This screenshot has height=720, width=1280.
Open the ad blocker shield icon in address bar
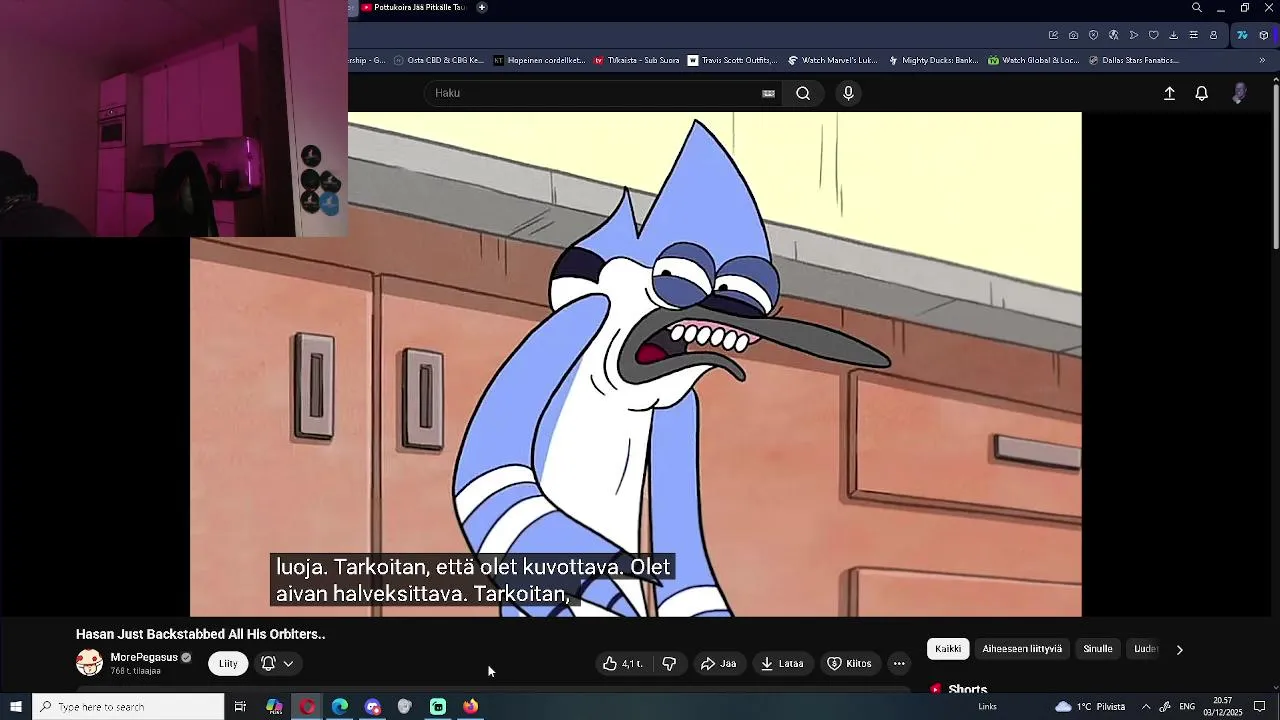click(x=1093, y=35)
